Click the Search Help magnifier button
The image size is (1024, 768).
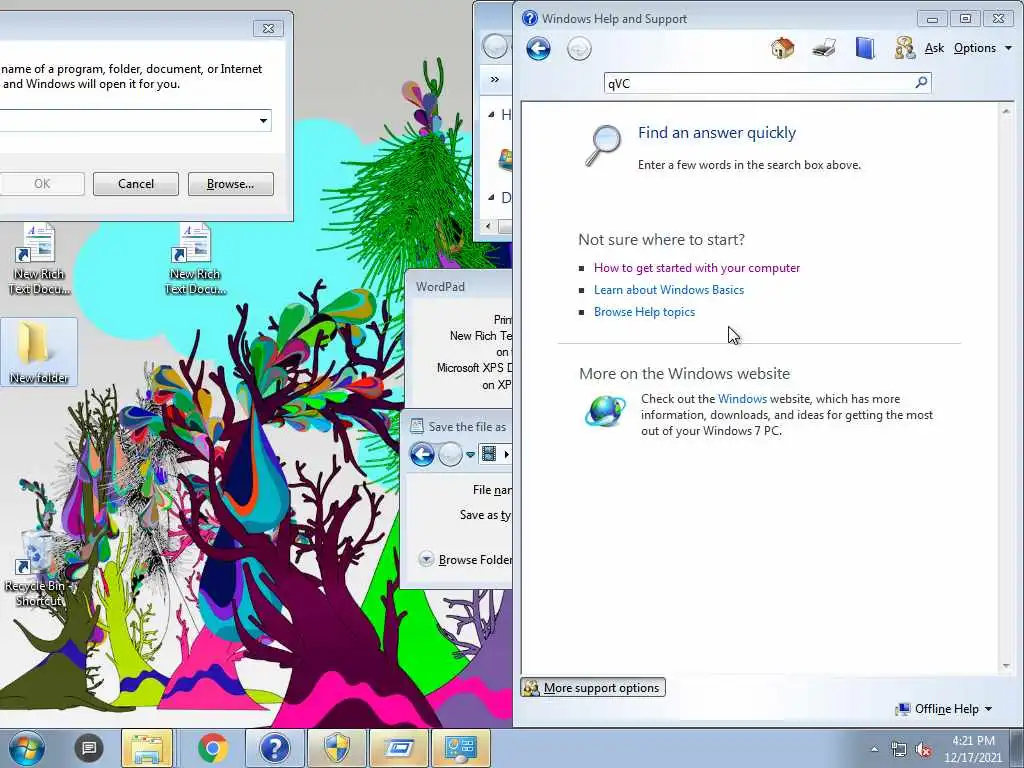tap(921, 82)
